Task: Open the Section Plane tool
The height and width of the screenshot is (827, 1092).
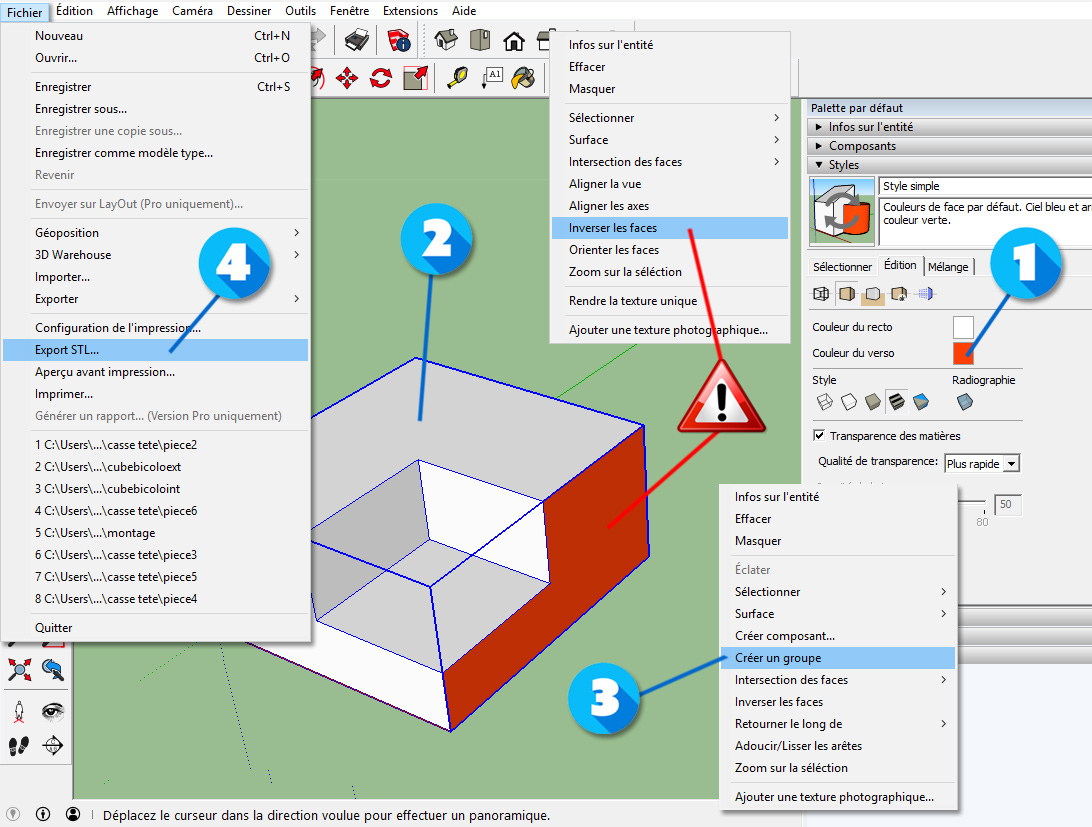Action: click(53, 745)
